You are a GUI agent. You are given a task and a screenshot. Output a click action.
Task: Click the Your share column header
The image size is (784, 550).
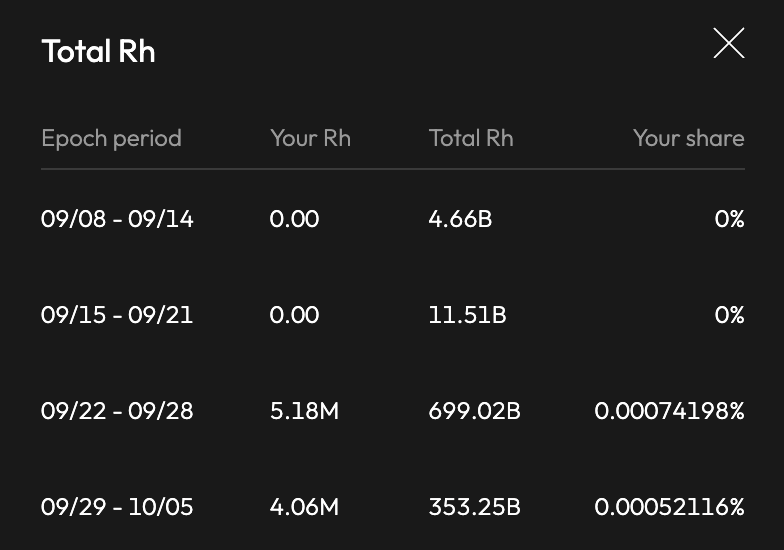click(688, 138)
